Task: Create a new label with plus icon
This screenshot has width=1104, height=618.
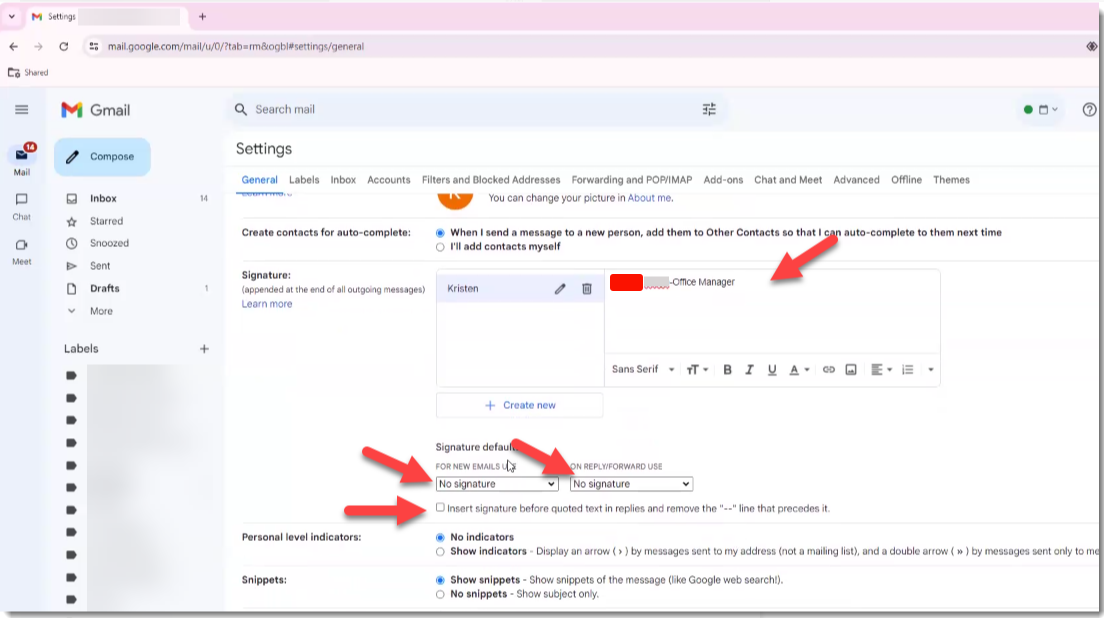Action: [204, 349]
